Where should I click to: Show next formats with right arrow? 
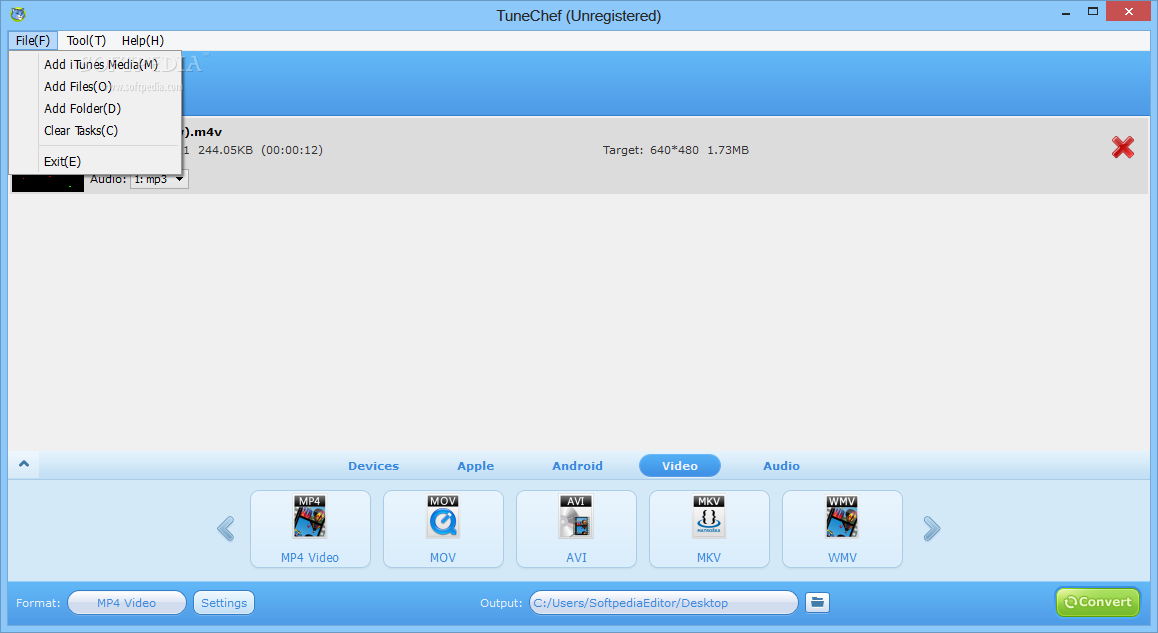932,529
